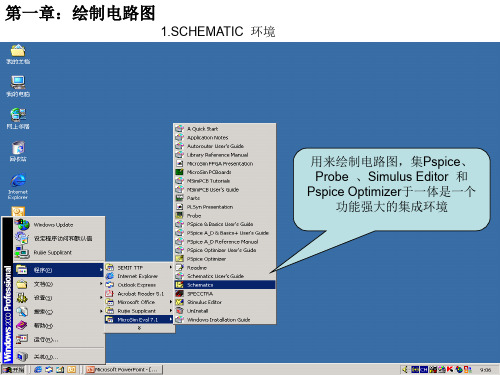Image resolution: width=500 pixels, height=375 pixels.
Task: Click the Probe program icon
Action: click(x=179, y=215)
